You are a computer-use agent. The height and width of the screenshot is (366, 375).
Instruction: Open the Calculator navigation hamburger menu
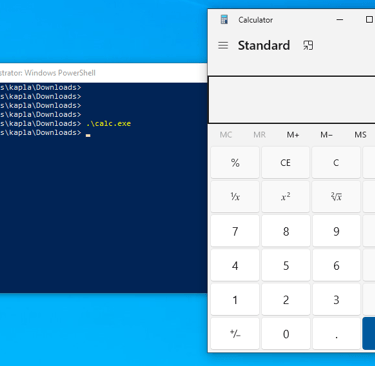(x=223, y=45)
